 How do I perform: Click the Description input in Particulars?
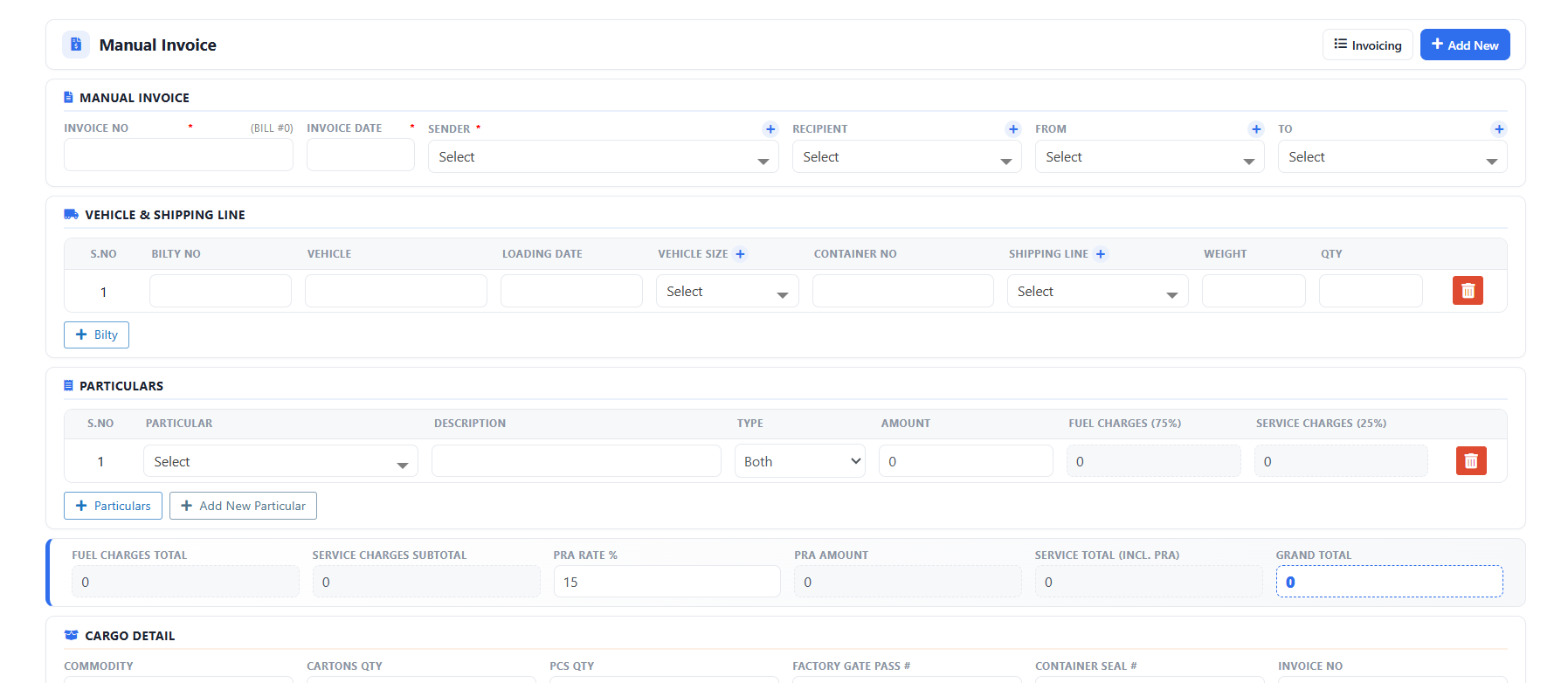pyautogui.click(x=577, y=461)
